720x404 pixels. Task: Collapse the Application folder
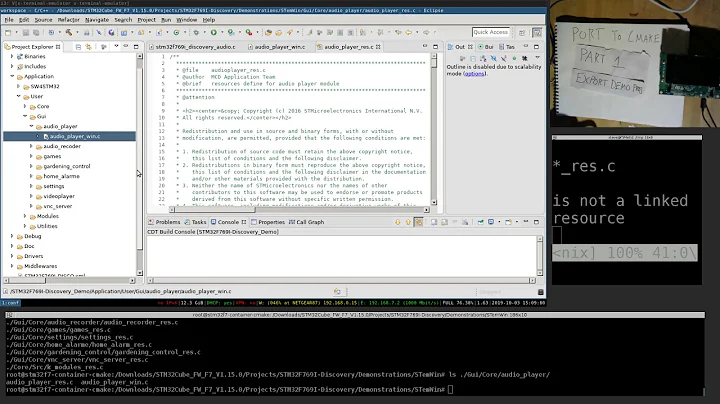(x=12, y=76)
